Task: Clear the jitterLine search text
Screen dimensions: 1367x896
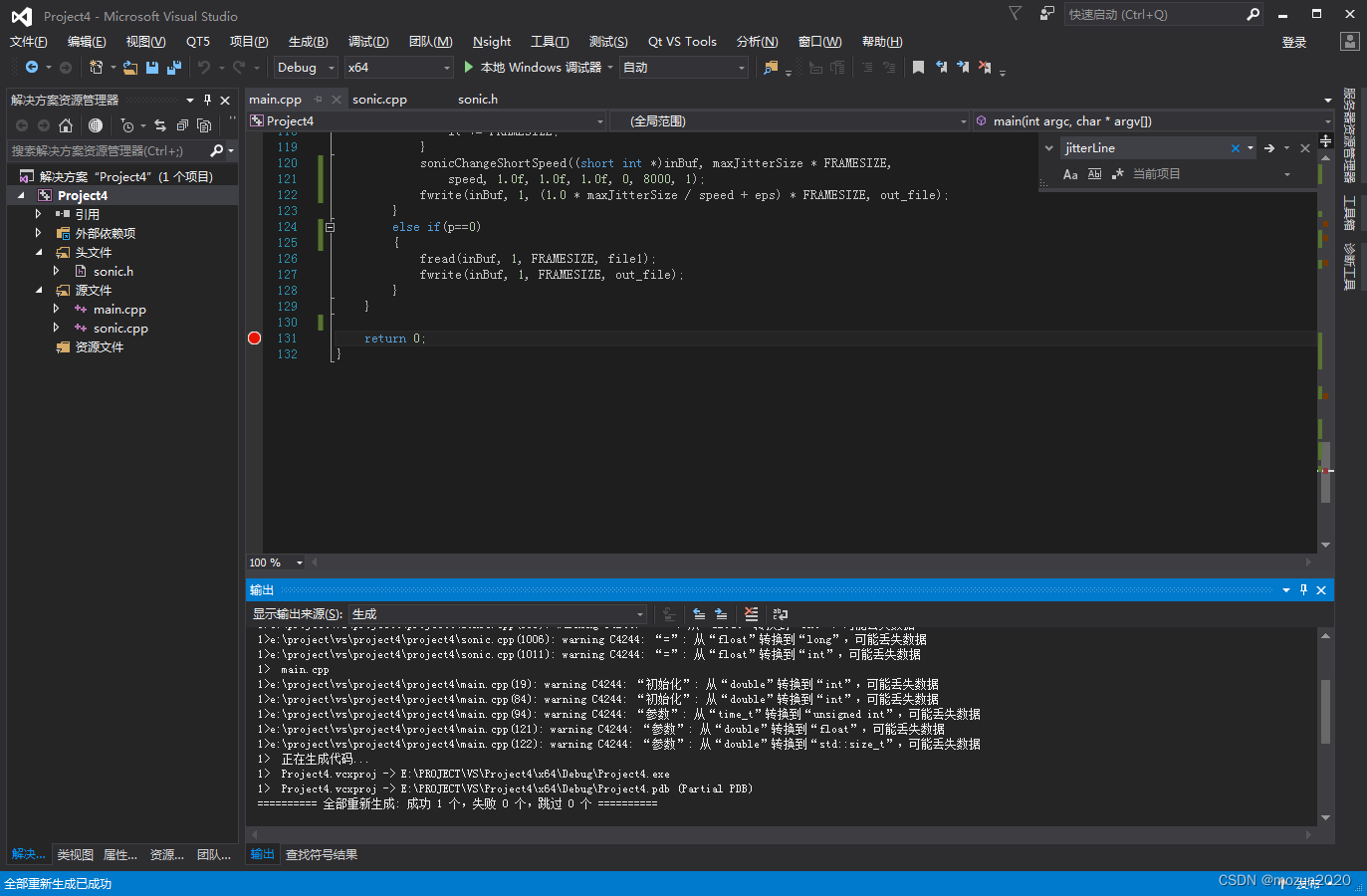Action: (x=1236, y=148)
